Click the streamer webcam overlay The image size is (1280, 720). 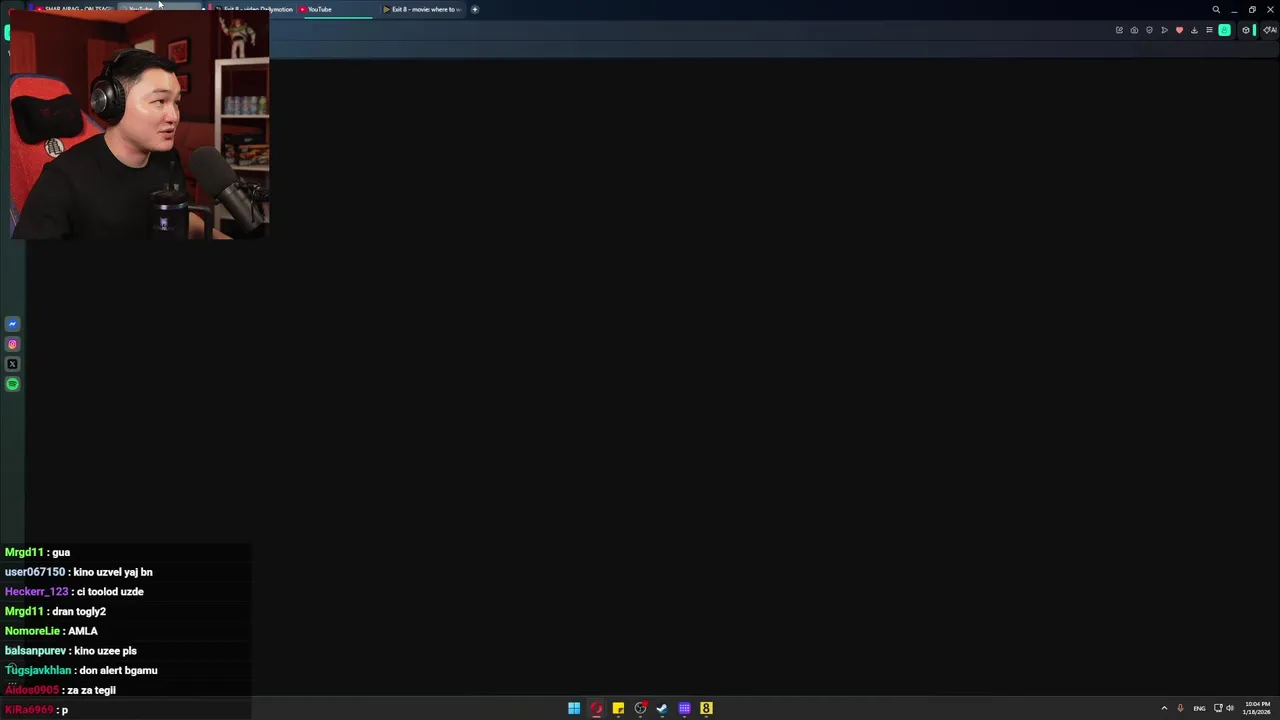coord(140,125)
